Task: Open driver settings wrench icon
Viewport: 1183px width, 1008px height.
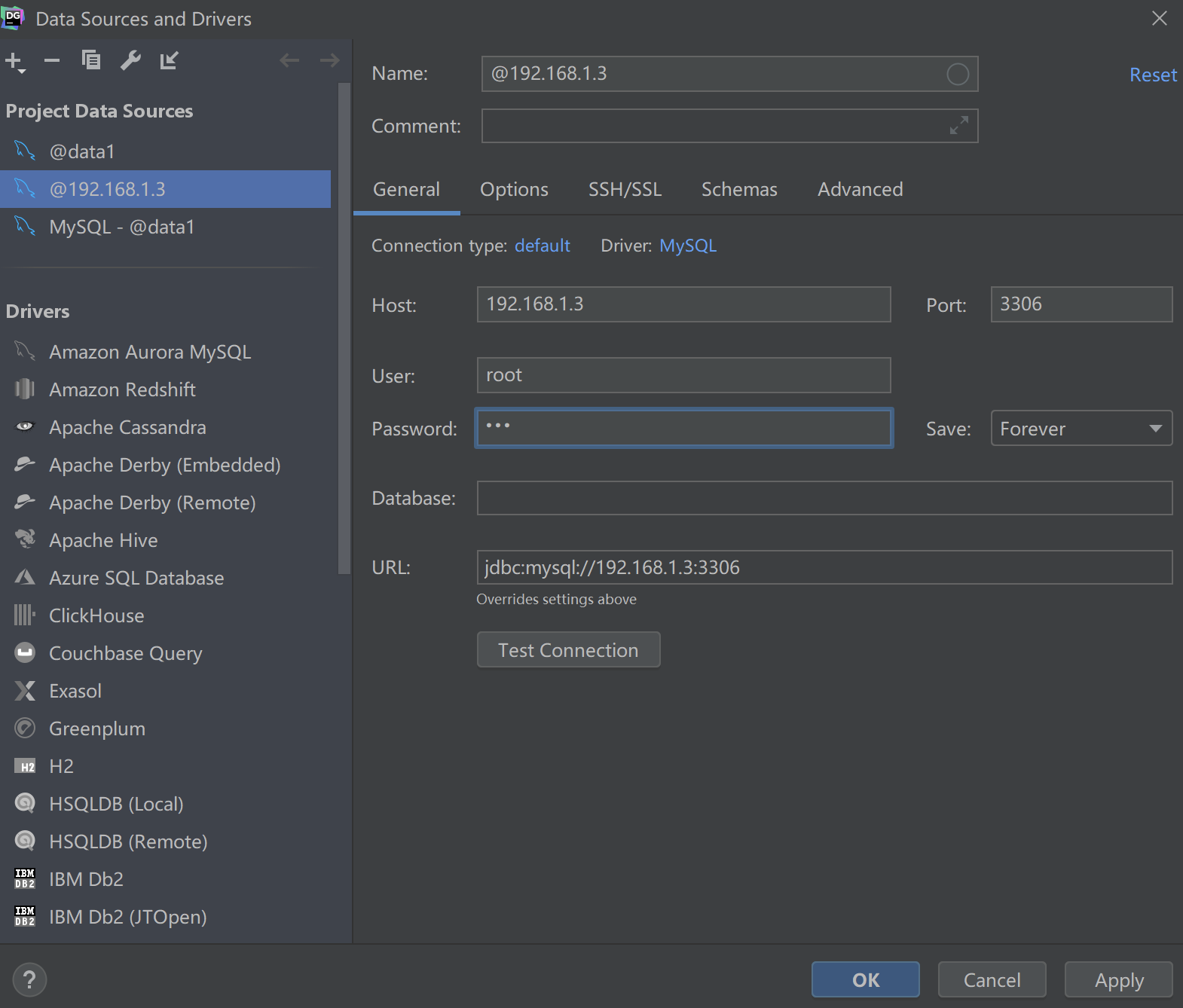Action: [130, 60]
